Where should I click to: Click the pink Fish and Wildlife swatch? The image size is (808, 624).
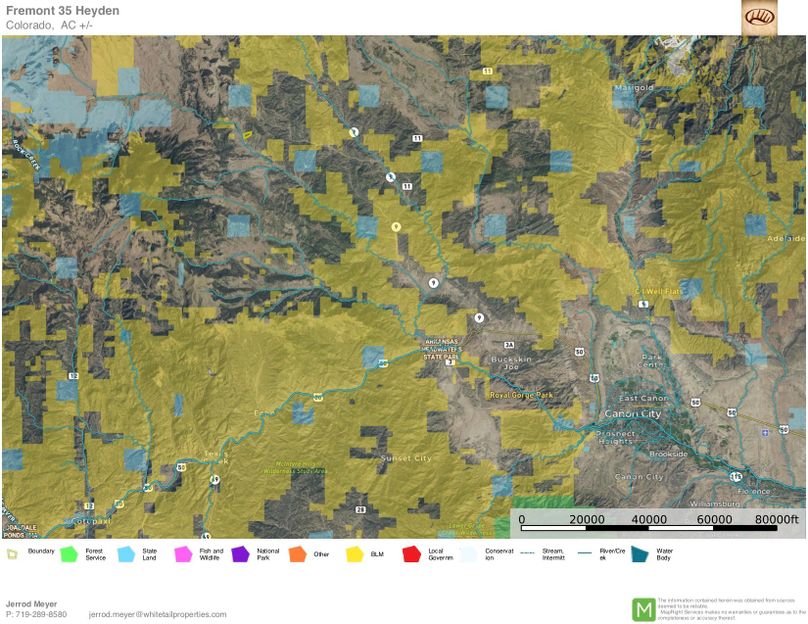click(183, 553)
